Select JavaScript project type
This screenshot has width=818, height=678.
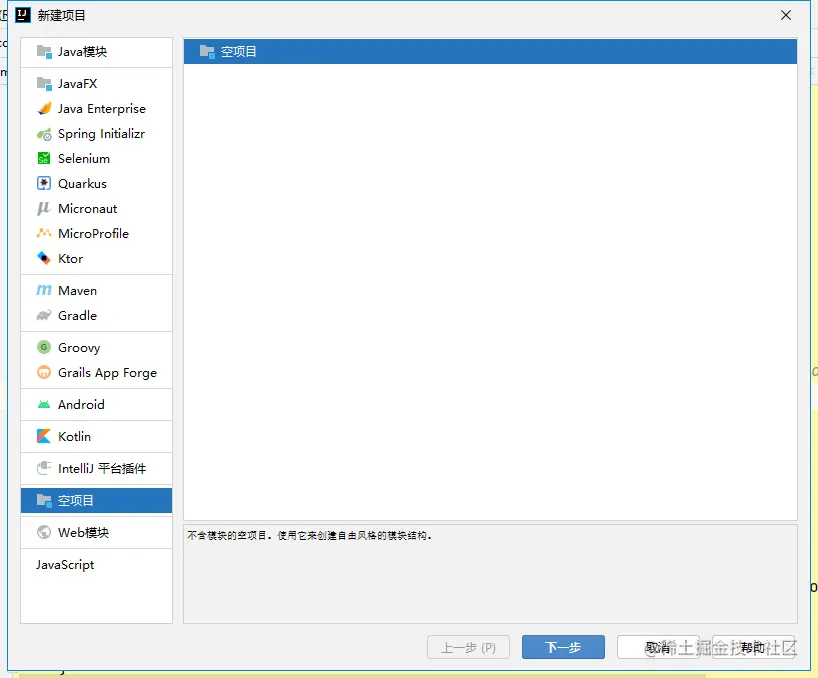pos(97,565)
